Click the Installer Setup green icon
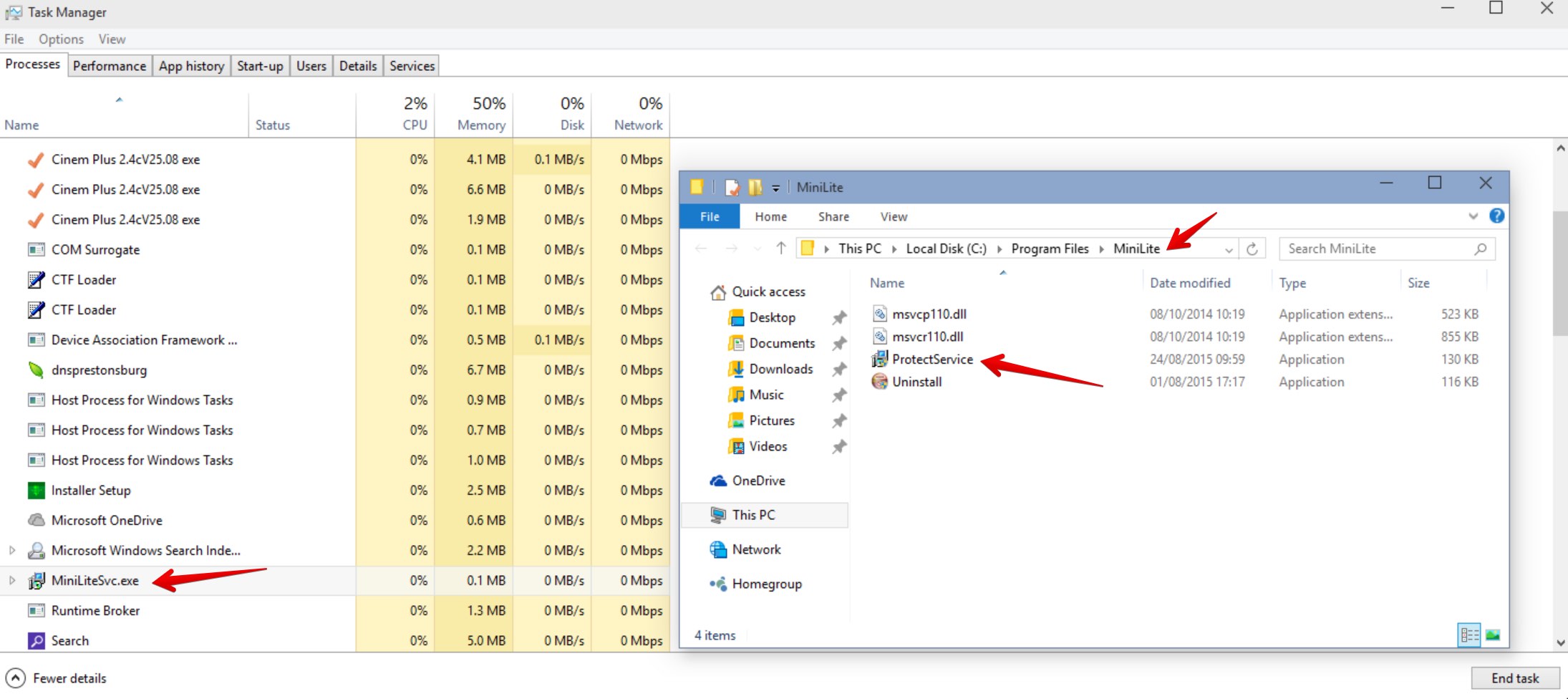1568x699 pixels. 36,491
